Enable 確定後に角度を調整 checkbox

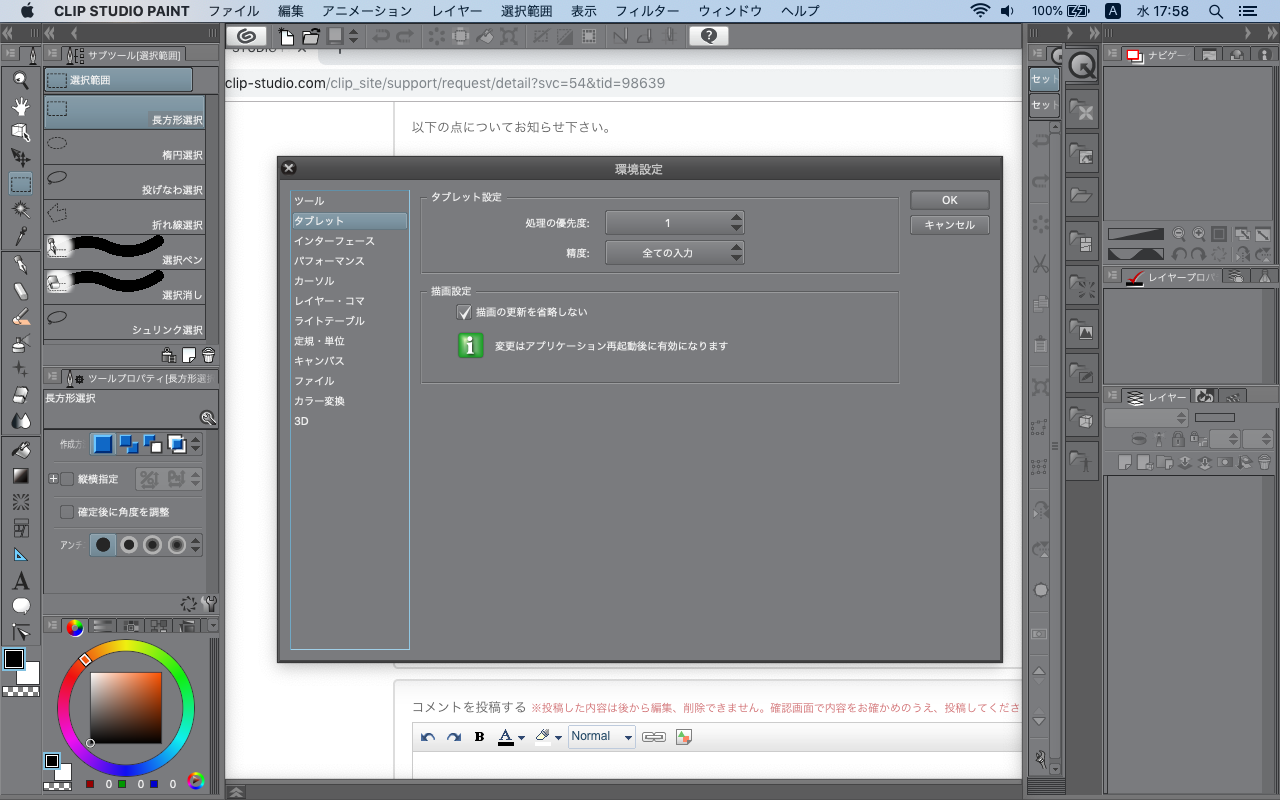click(x=68, y=512)
